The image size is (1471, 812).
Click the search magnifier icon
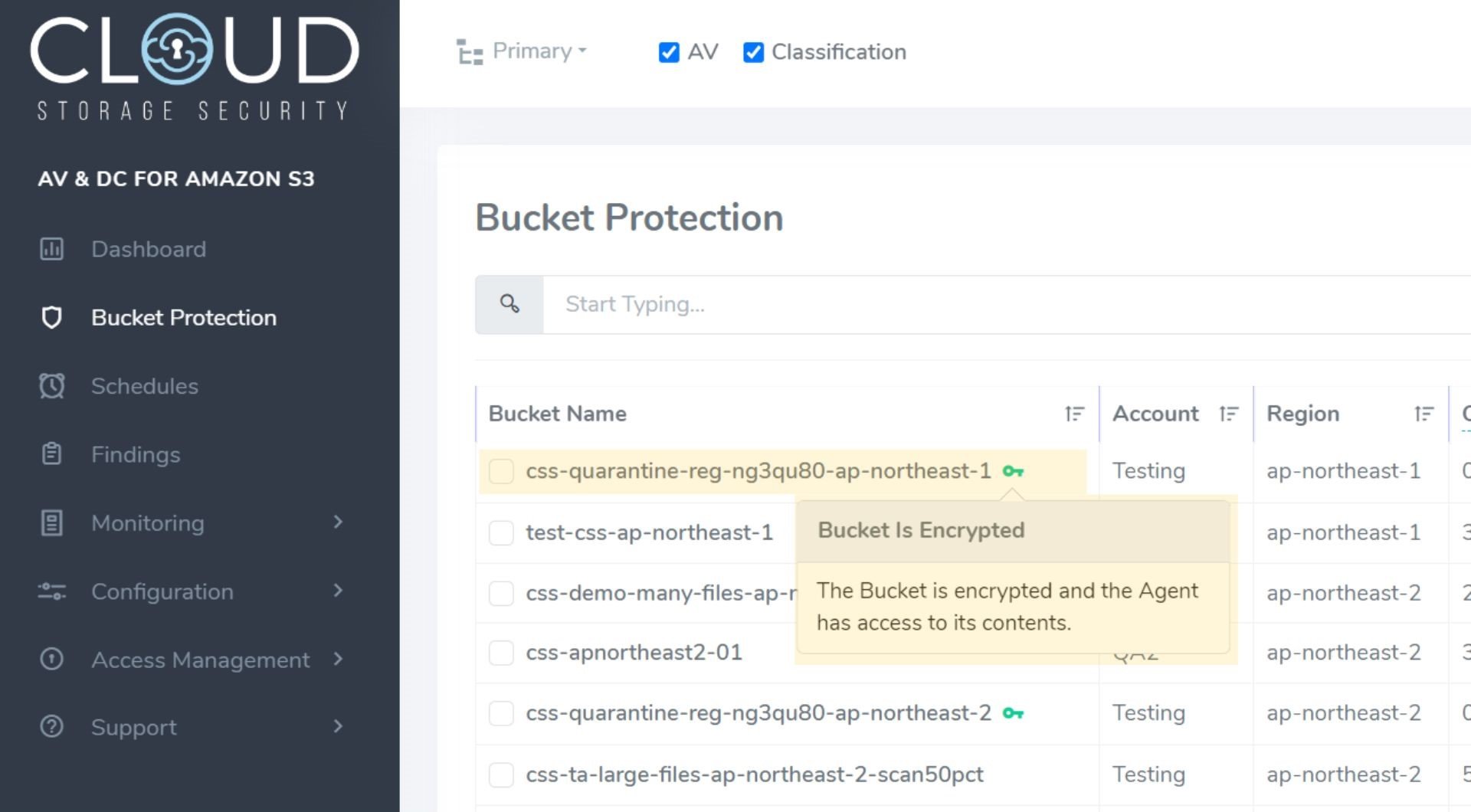[508, 303]
